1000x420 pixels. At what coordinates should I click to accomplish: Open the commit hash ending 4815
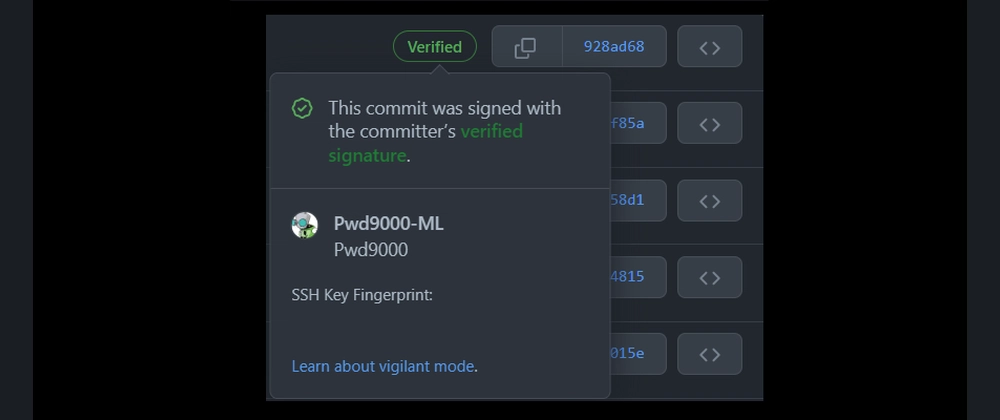(x=628, y=277)
